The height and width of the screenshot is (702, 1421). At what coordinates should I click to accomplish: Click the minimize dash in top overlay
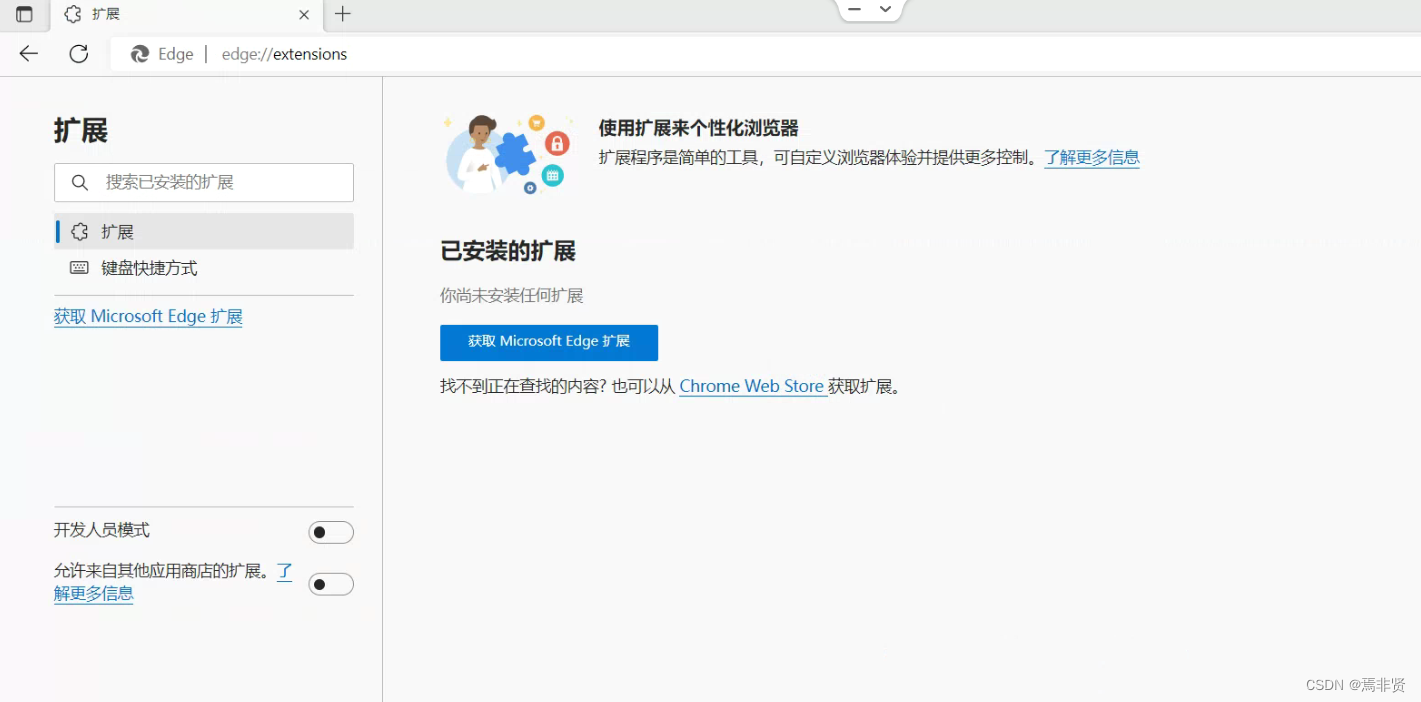854,9
